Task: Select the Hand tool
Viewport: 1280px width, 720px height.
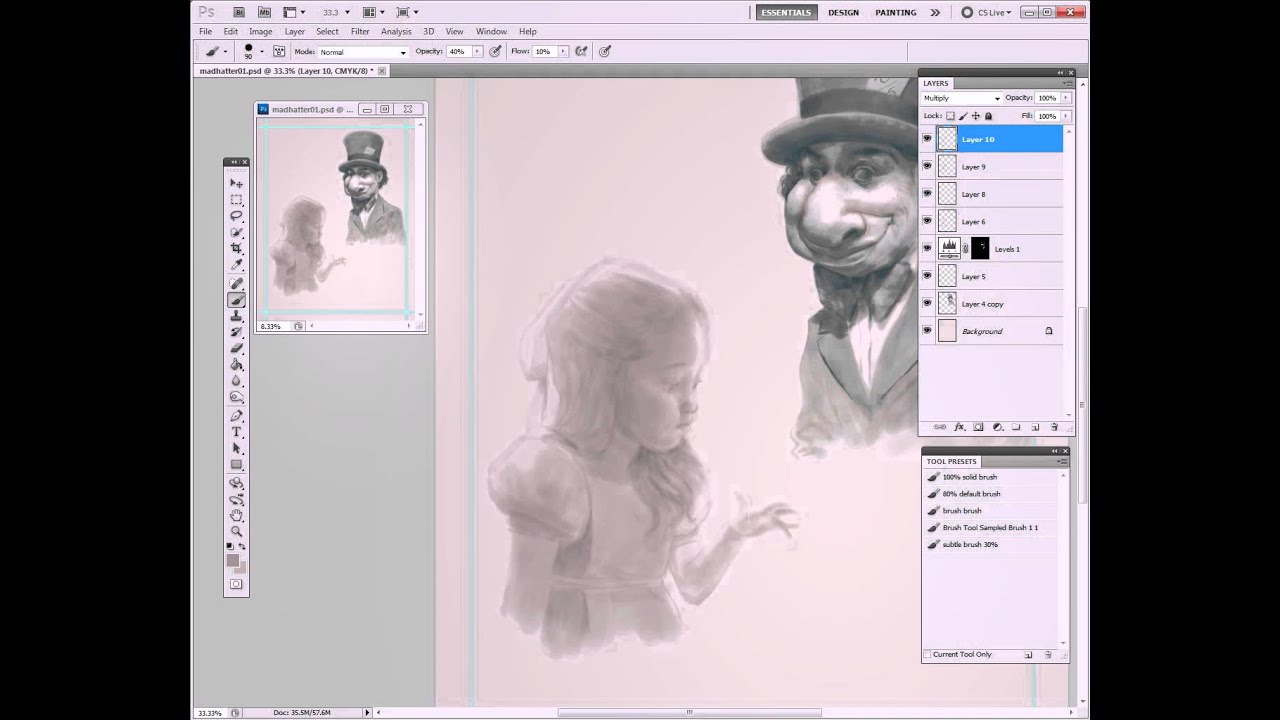Action: pos(236,515)
